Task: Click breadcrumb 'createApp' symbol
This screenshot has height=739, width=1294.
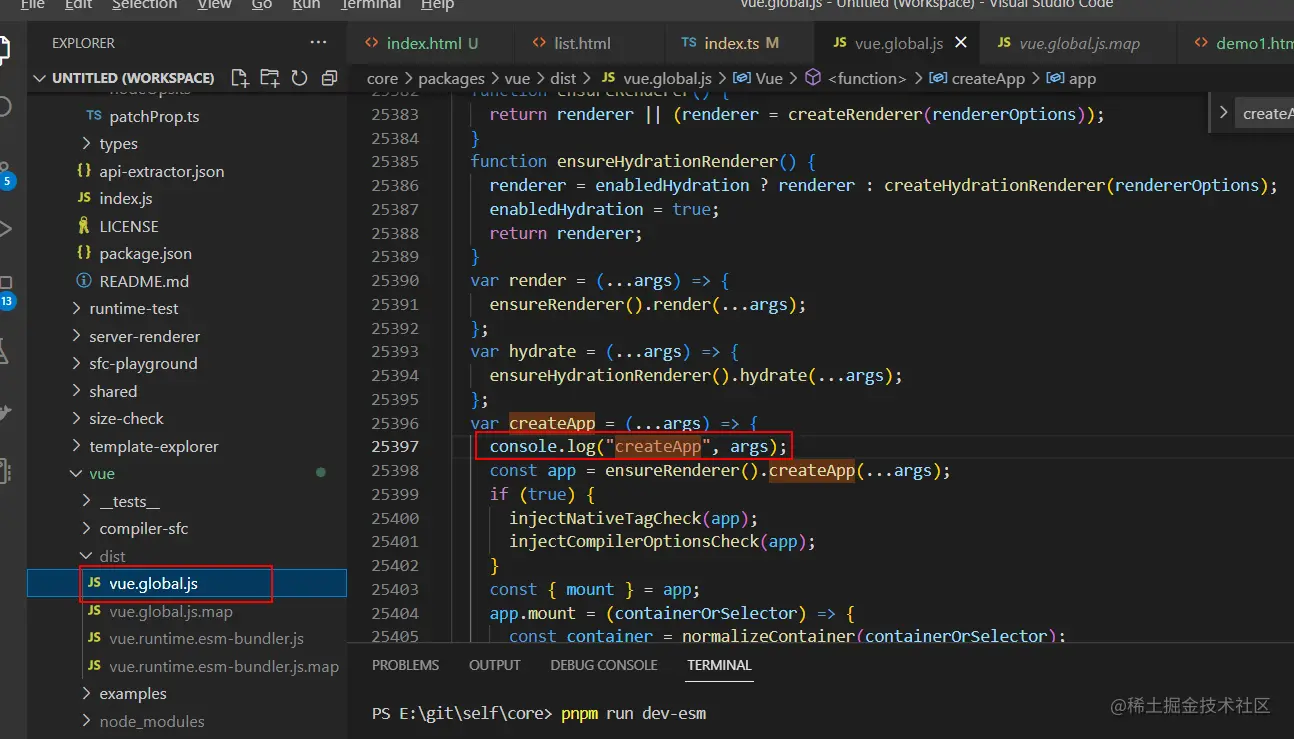Action: pos(977,78)
